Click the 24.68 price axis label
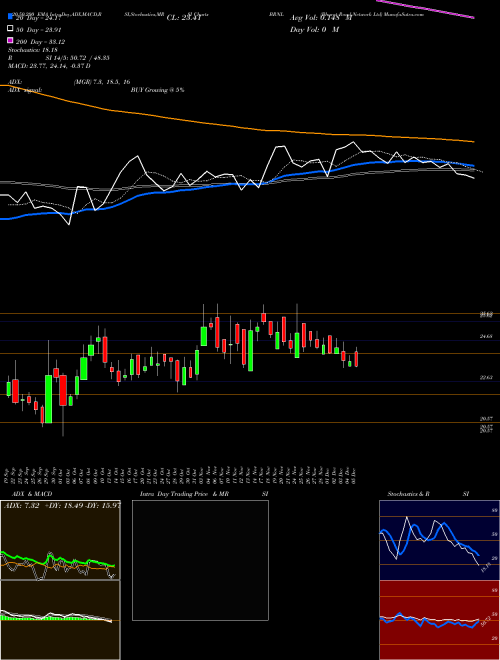500x660 pixels. (x=486, y=336)
